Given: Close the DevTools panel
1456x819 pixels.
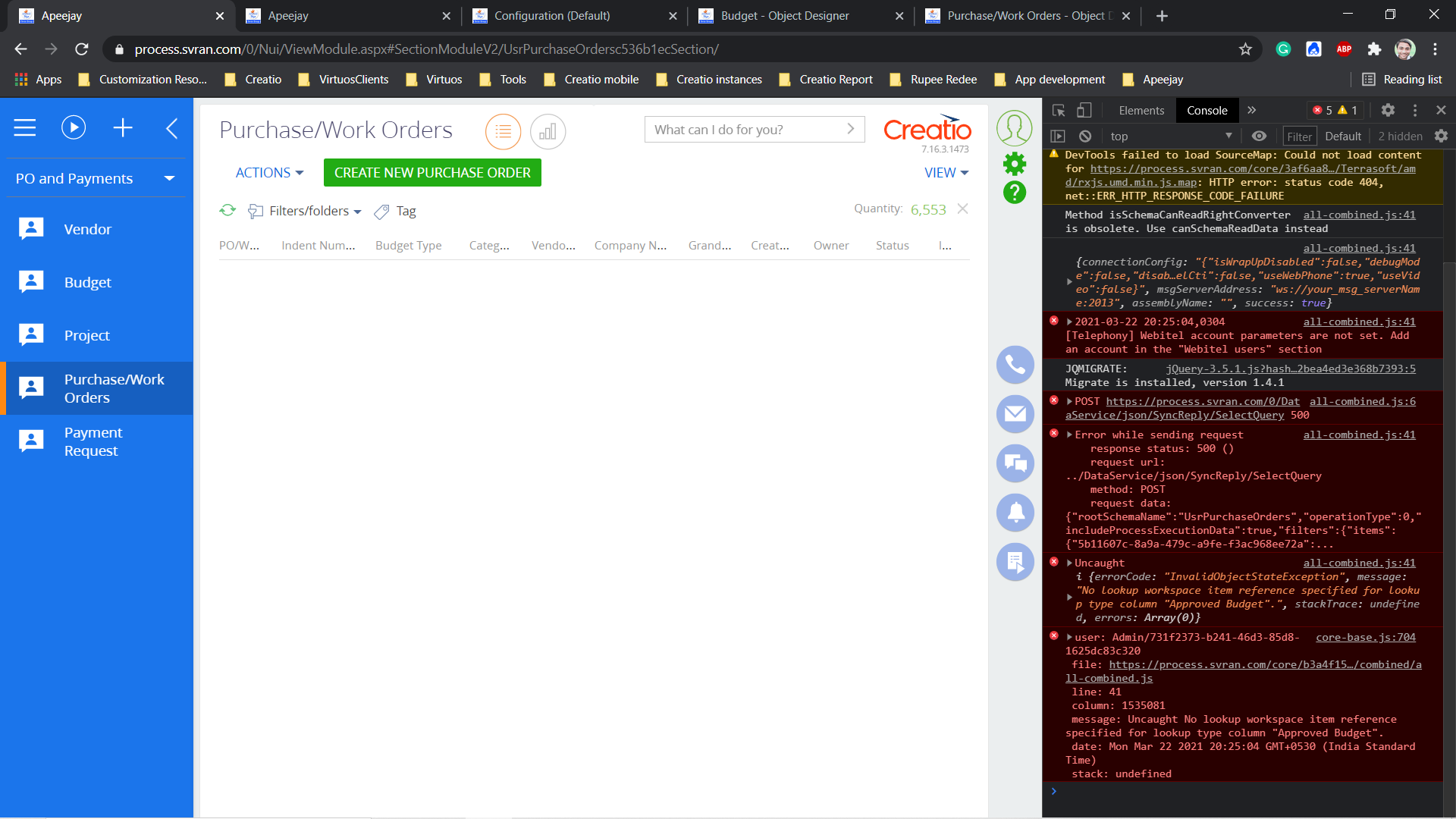Looking at the screenshot, I should [1441, 111].
